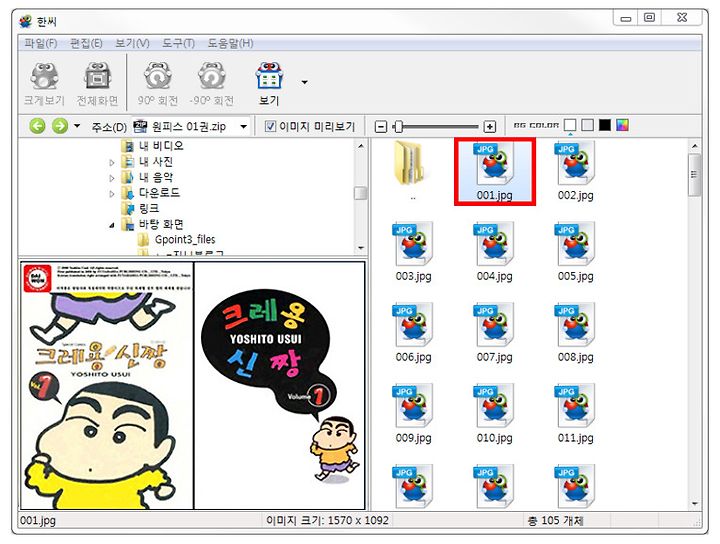Expand the 다운로드 tree node
The image size is (720, 544).
(x=112, y=194)
